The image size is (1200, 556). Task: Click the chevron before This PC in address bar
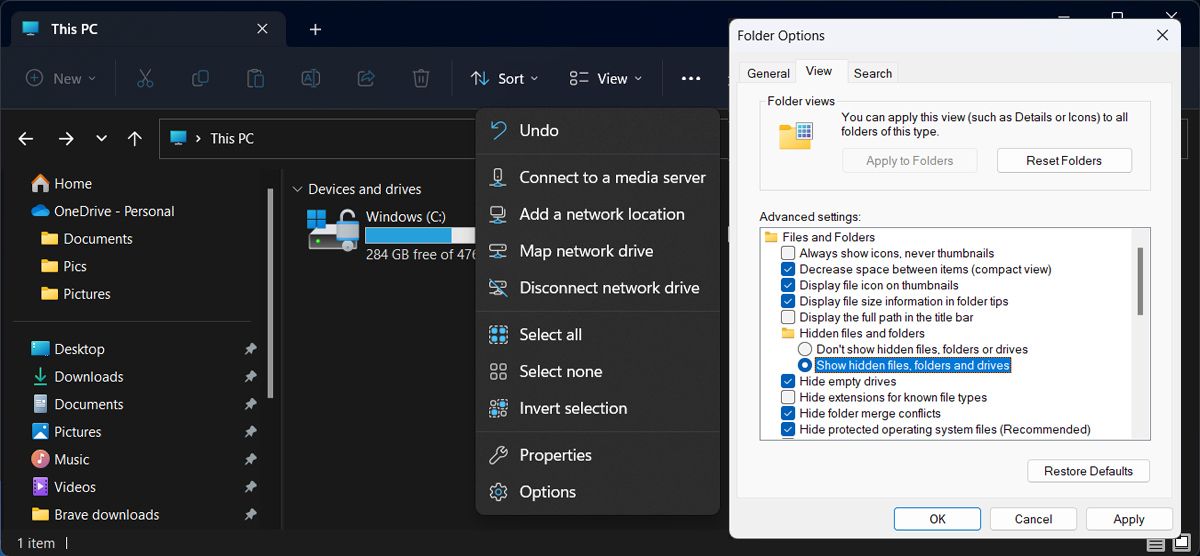coord(199,138)
